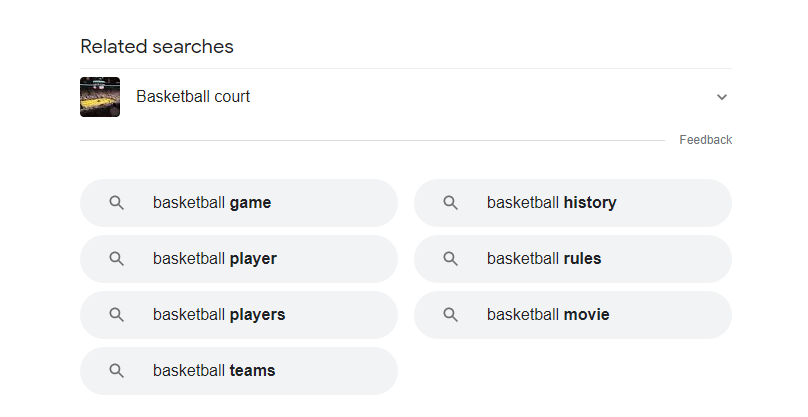Click the Related searches heading
This screenshot has width=808, height=417.
157,46
